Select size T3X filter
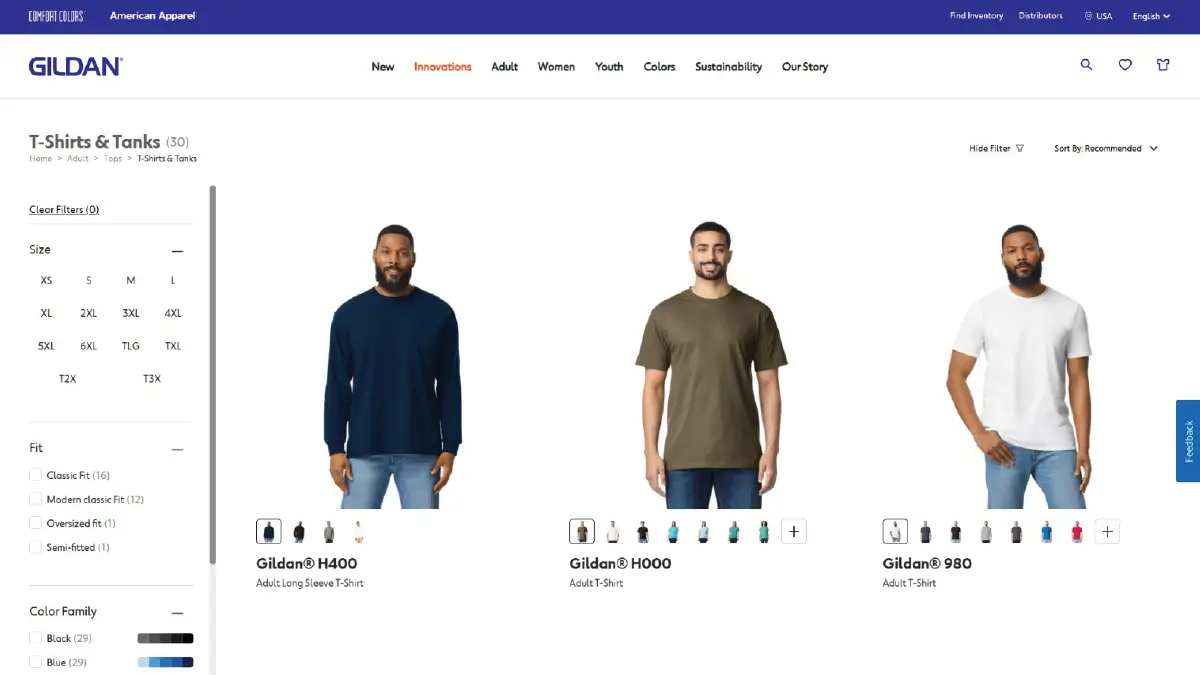The width and height of the screenshot is (1200, 675). [152, 379]
